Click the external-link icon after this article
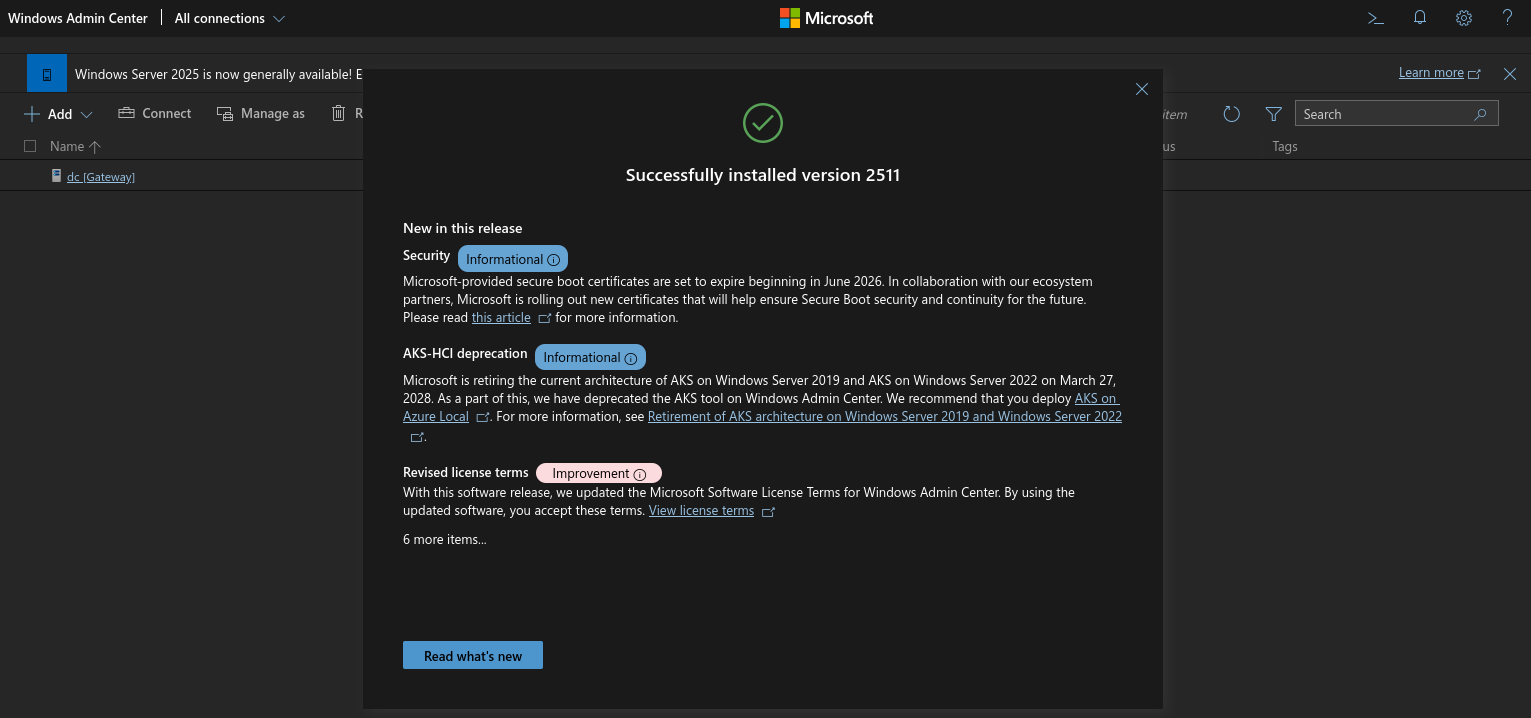This screenshot has height=718, width=1531. click(545, 318)
